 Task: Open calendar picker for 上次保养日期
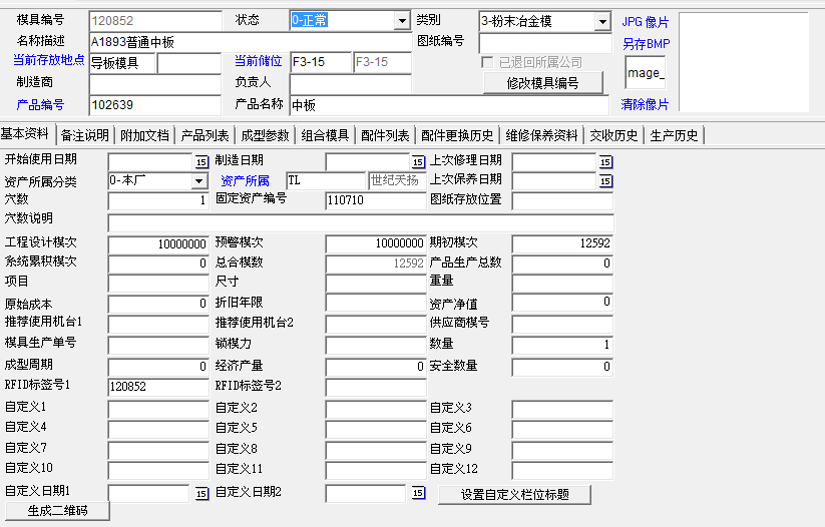click(605, 181)
